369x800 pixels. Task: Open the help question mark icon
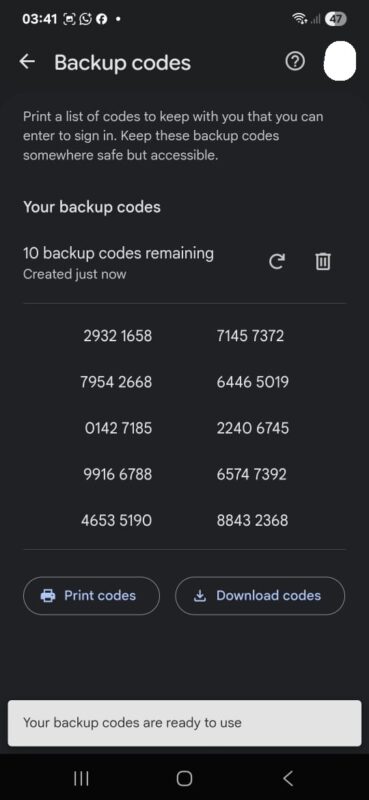coord(295,62)
